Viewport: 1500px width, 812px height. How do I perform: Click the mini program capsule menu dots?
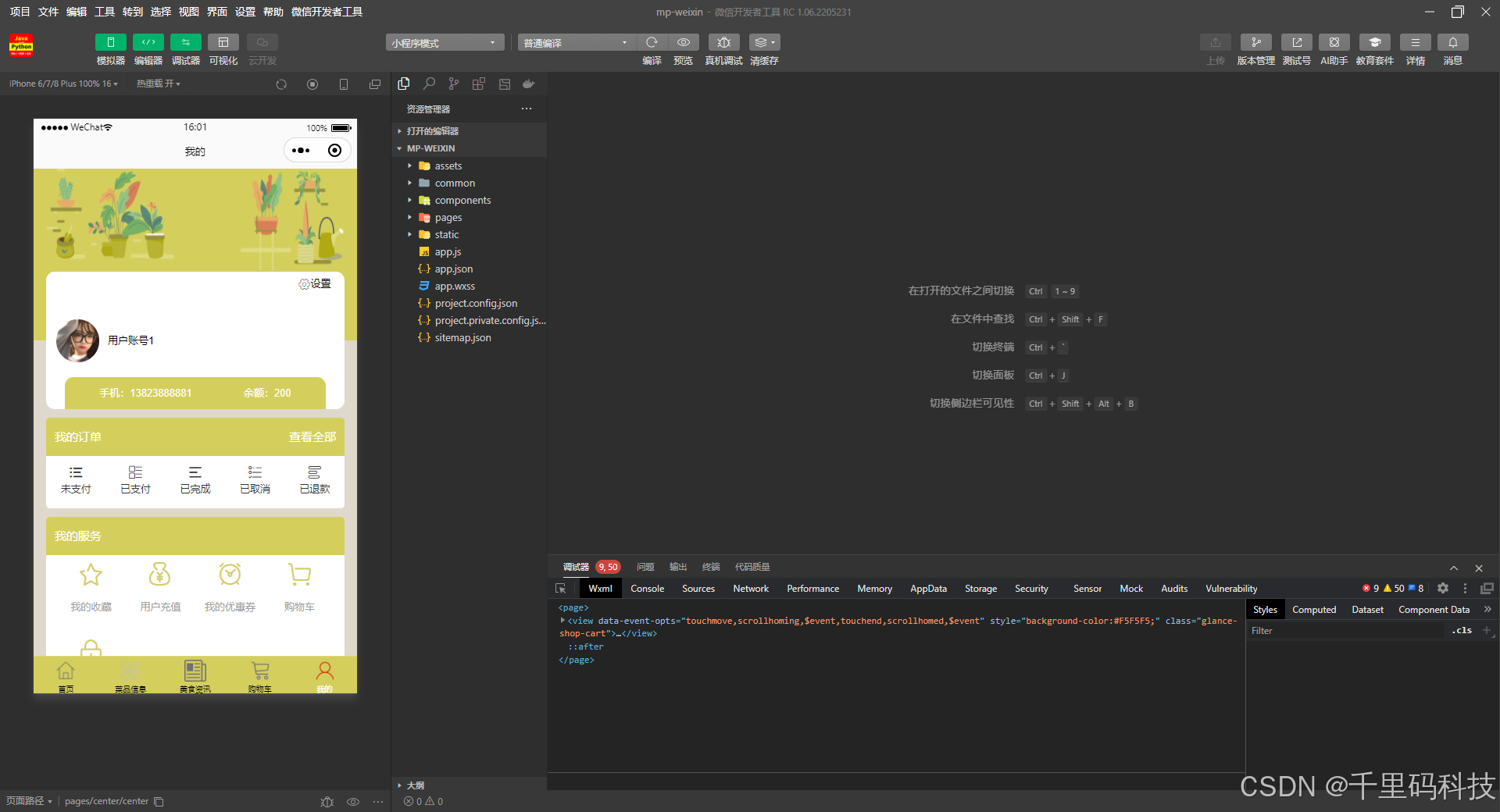301,151
